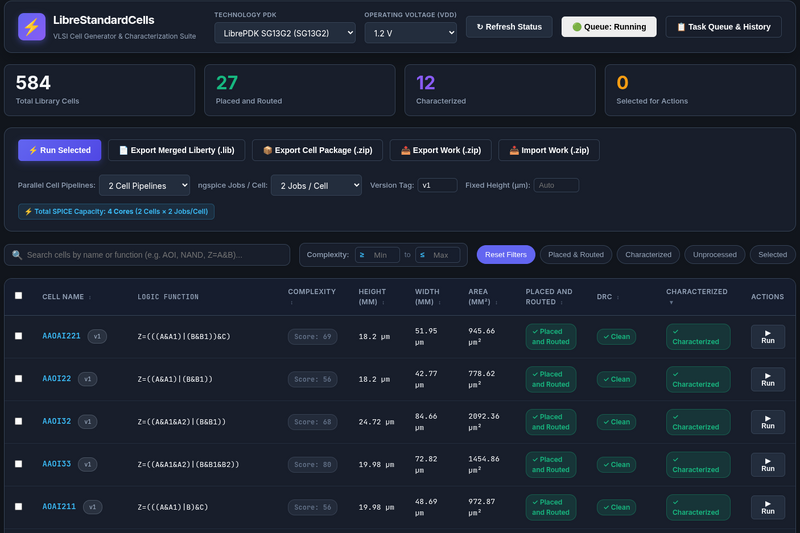Select the Selected filter pill
This screenshot has width=800, height=533.
772,255
